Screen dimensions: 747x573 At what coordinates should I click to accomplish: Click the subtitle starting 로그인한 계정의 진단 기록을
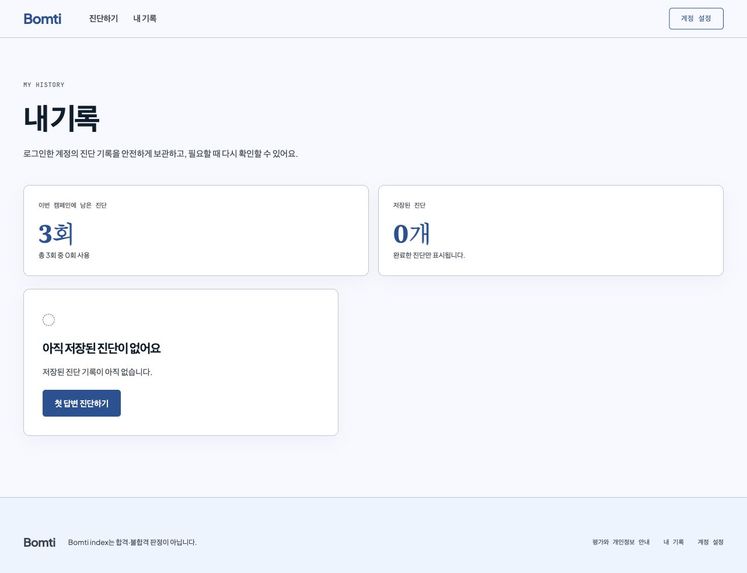[x=161, y=153]
